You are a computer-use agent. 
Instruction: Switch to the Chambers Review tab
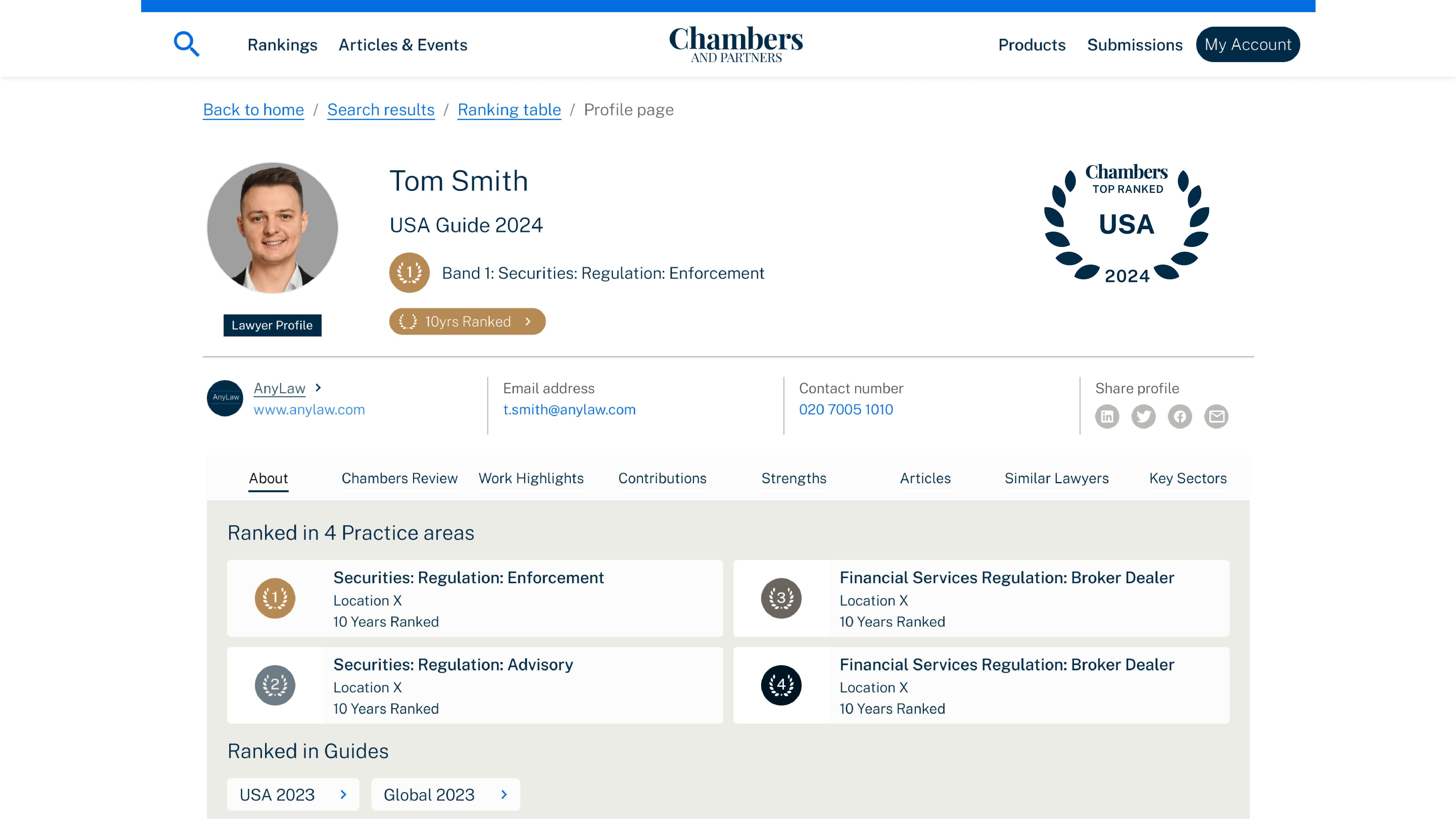pyautogui.click(x=400, y=478)
